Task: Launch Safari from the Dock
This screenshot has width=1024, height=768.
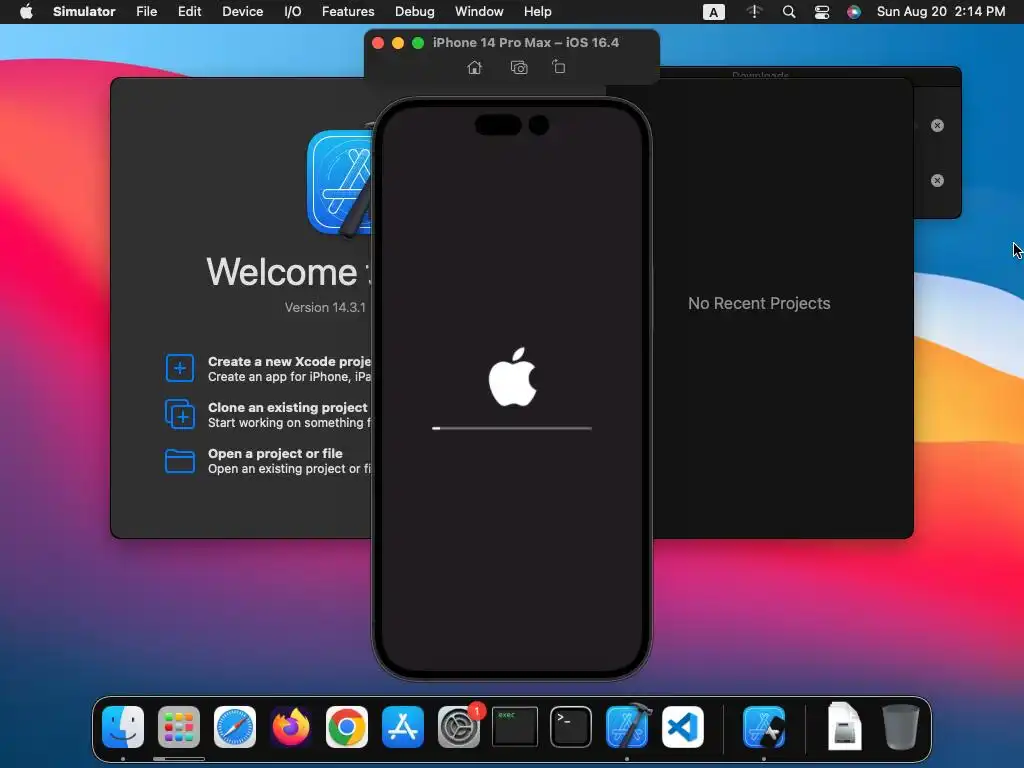Action: [x=235, y=727]
